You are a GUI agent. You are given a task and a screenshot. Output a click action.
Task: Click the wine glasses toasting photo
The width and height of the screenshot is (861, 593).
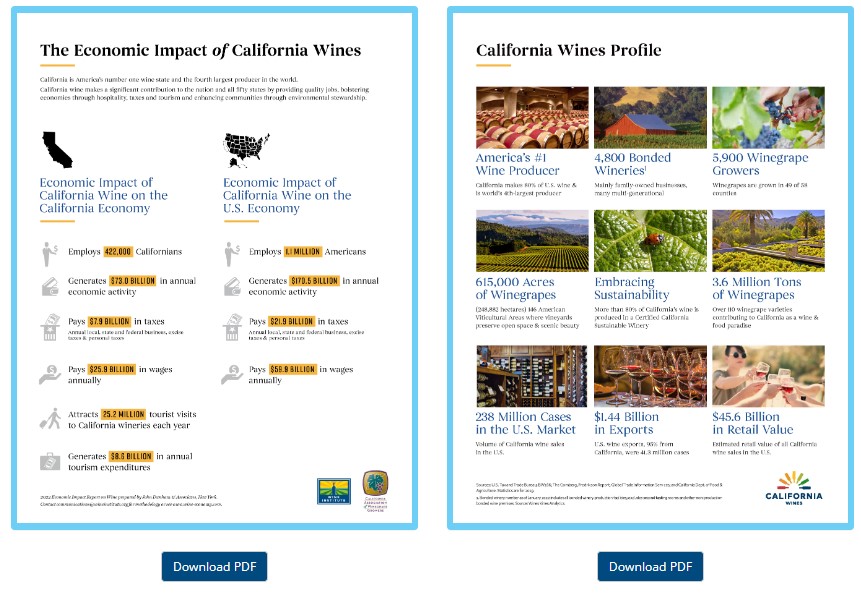click(767, 376)
